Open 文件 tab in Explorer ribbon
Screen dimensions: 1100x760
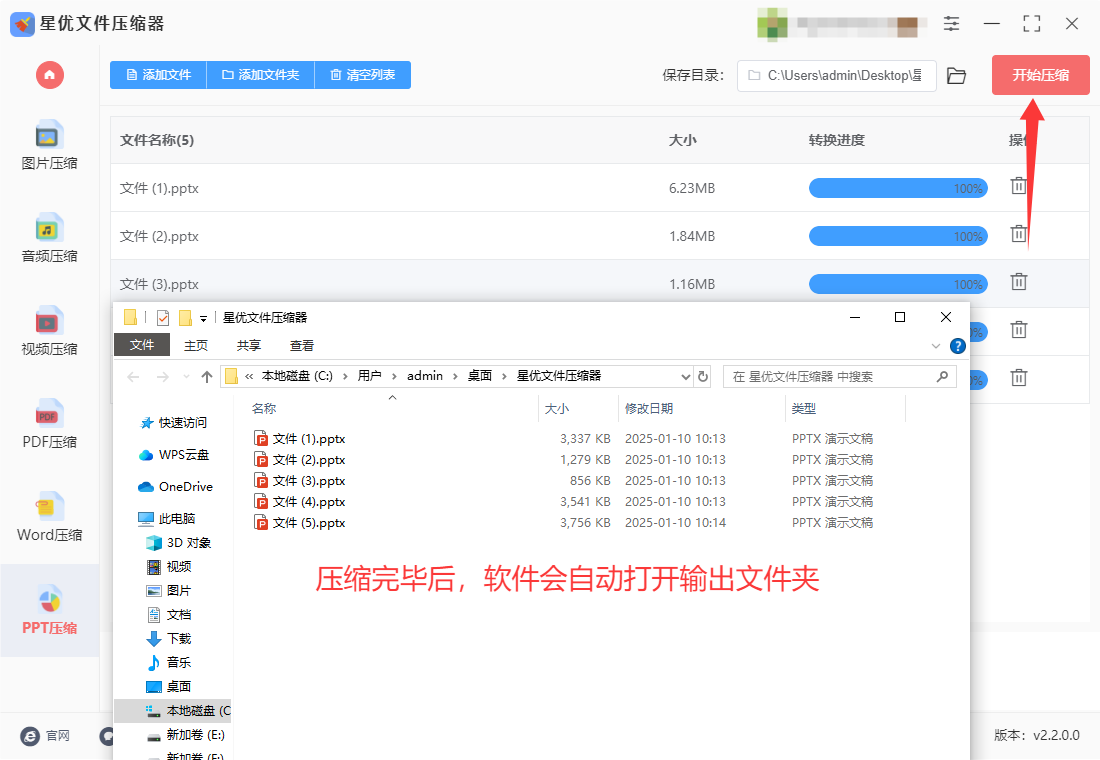pyautogui.click(x=142, y=345)
